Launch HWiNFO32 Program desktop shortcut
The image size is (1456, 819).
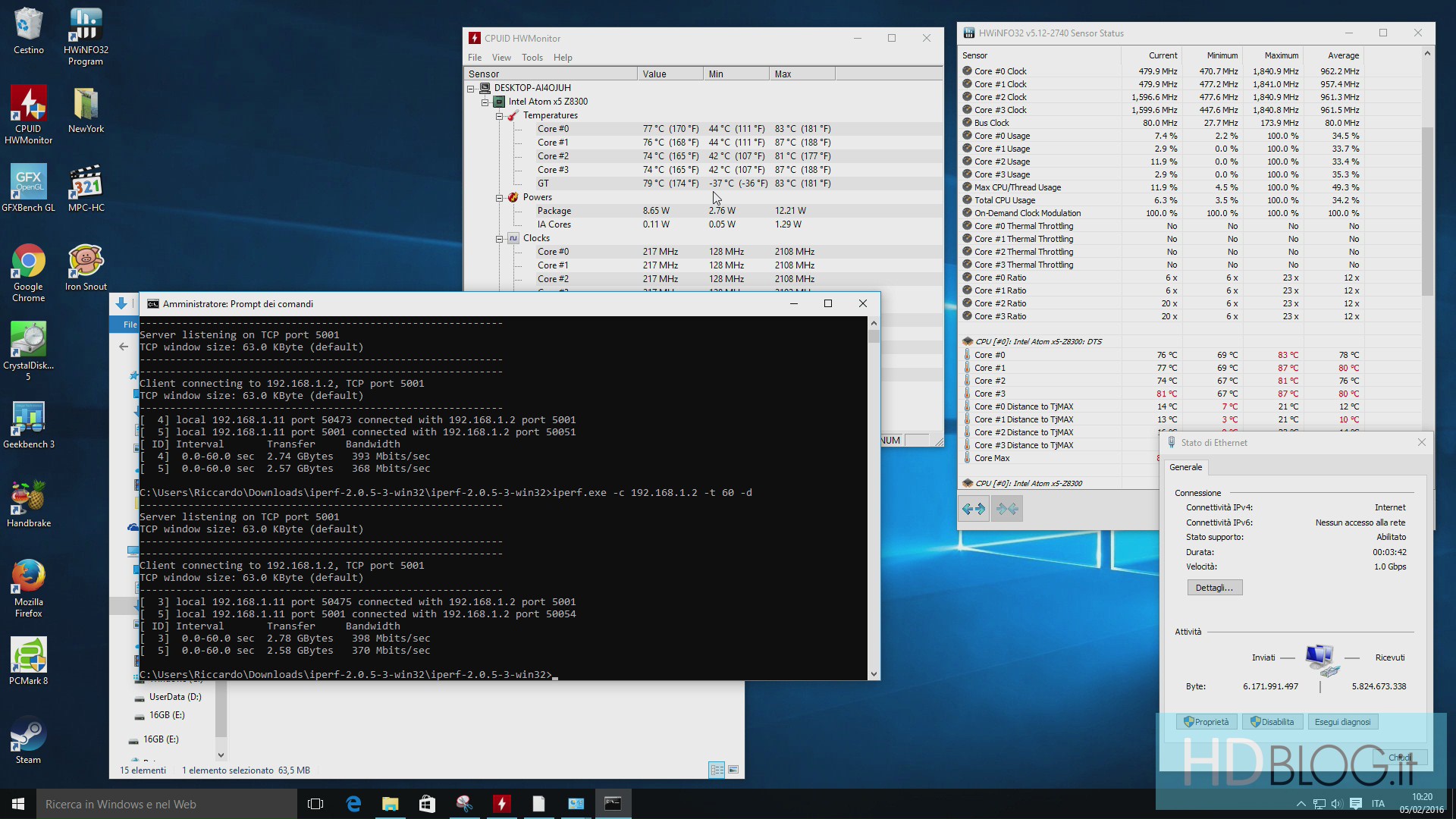click(86, 36)
